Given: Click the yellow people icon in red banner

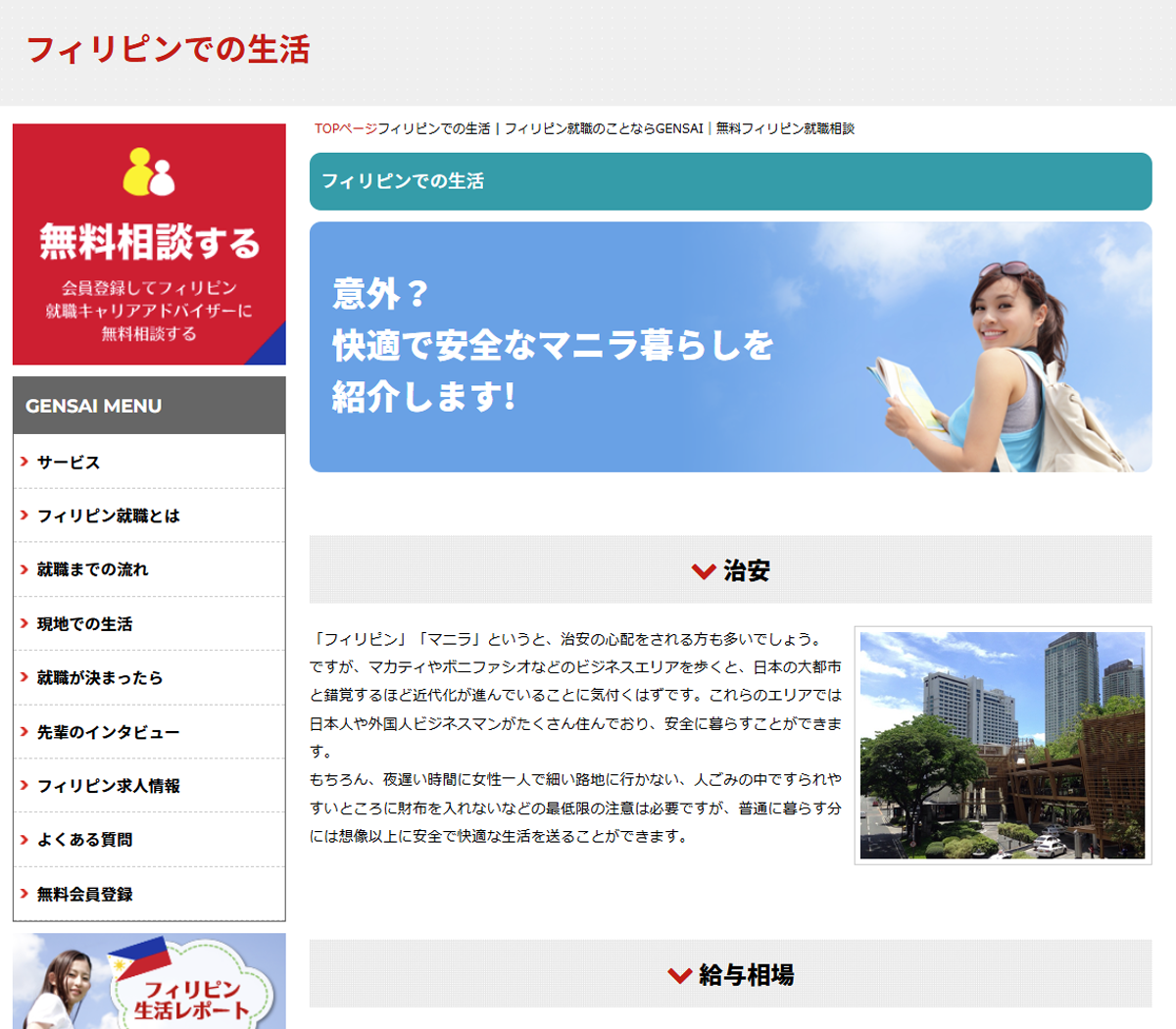Looking at the screenshot, I should pos(149,172).
